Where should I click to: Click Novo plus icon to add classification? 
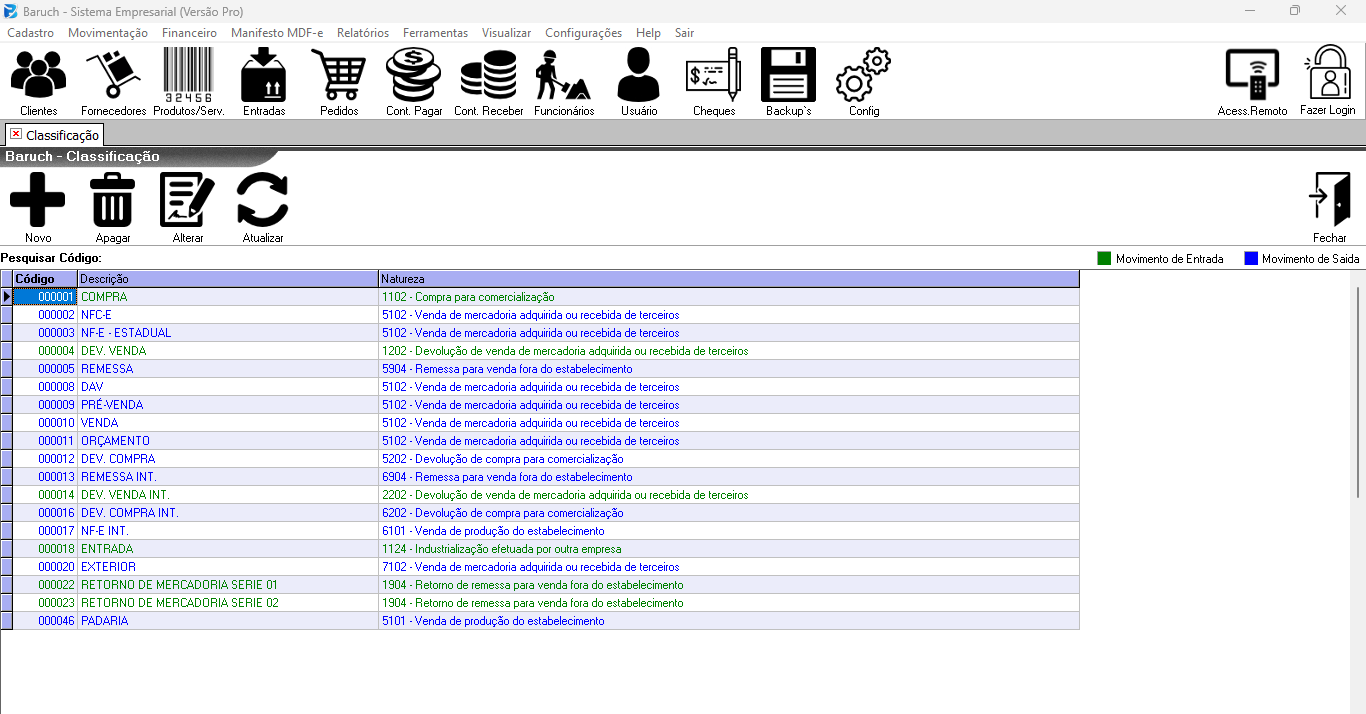38,200
